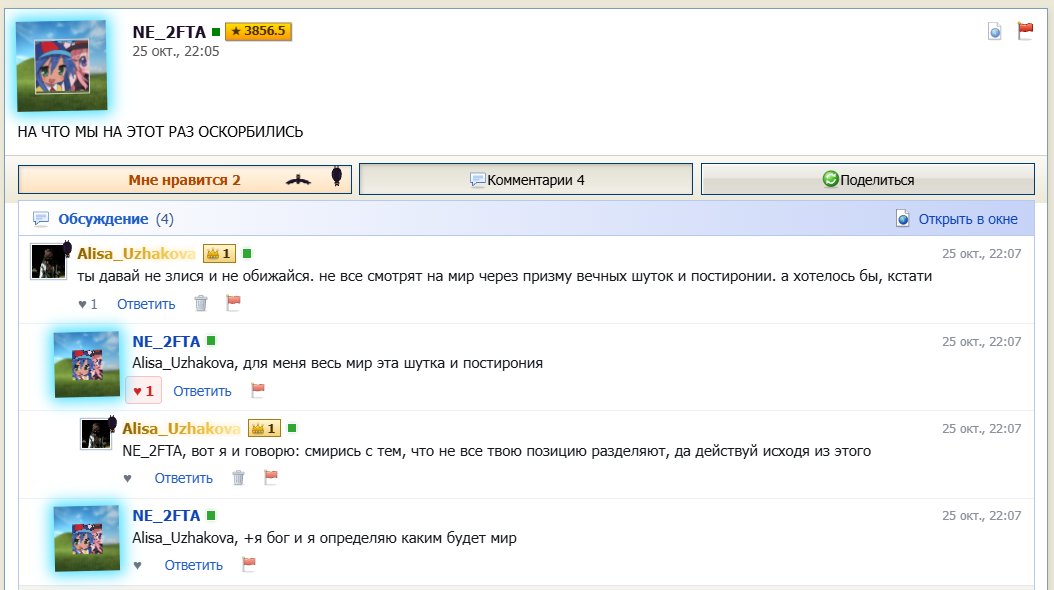Delete 'вот я и говорю' comment with trash icon
1054x590 pixels.
click(239, 478)
